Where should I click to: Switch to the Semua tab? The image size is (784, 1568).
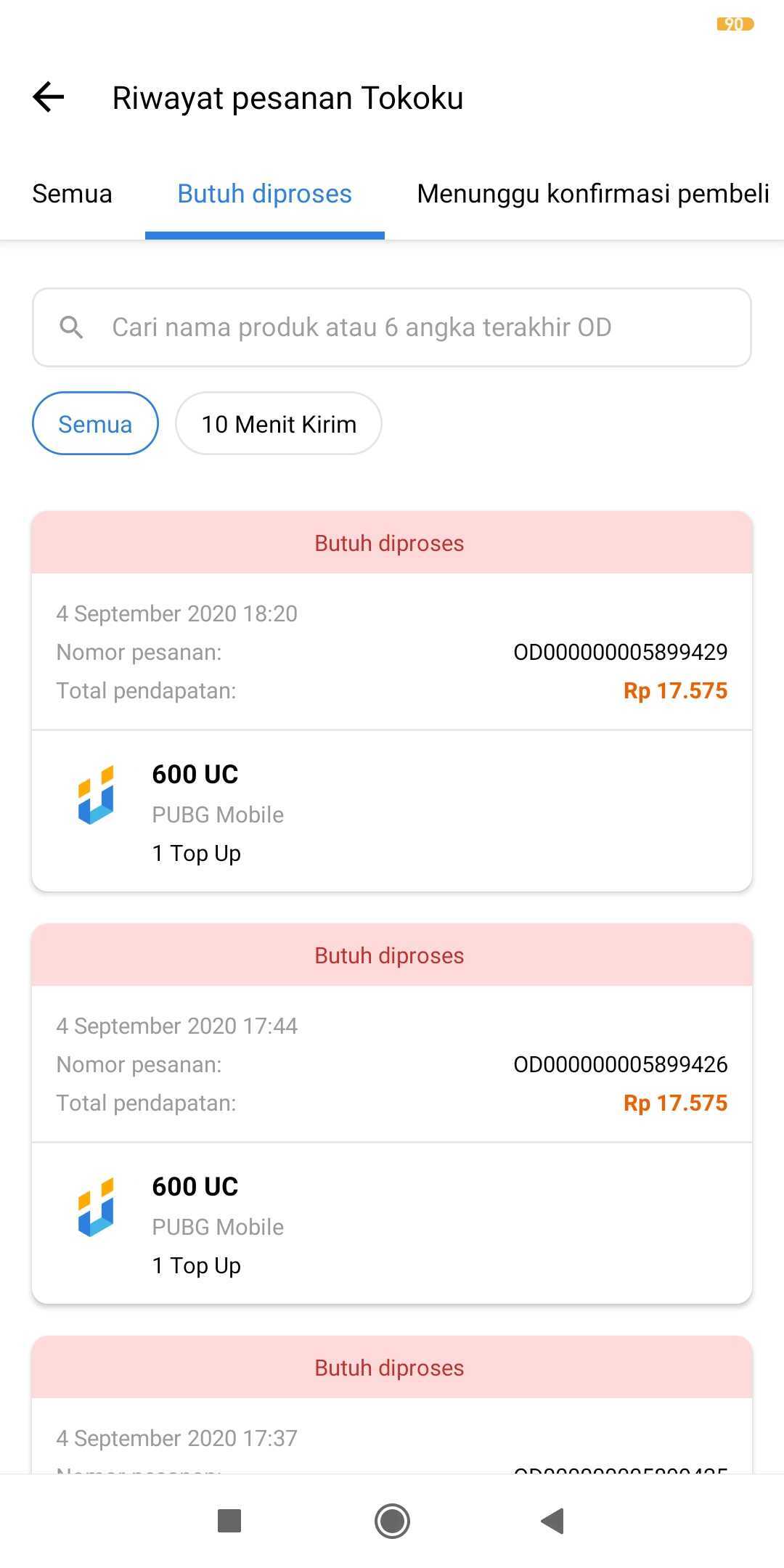click(72, 194)
